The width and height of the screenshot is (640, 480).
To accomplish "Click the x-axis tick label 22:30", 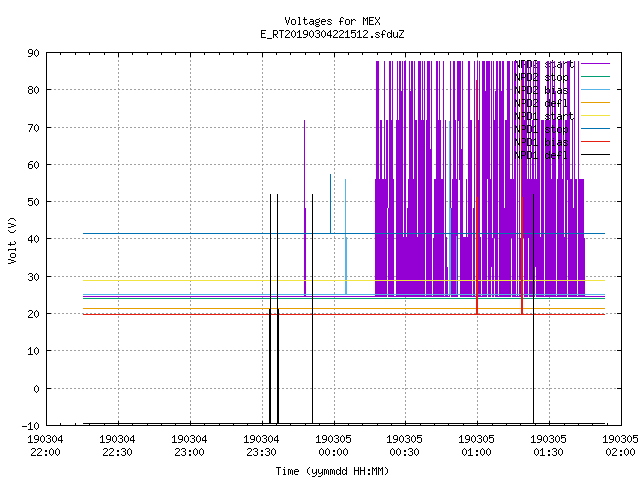I will [118, 453].
